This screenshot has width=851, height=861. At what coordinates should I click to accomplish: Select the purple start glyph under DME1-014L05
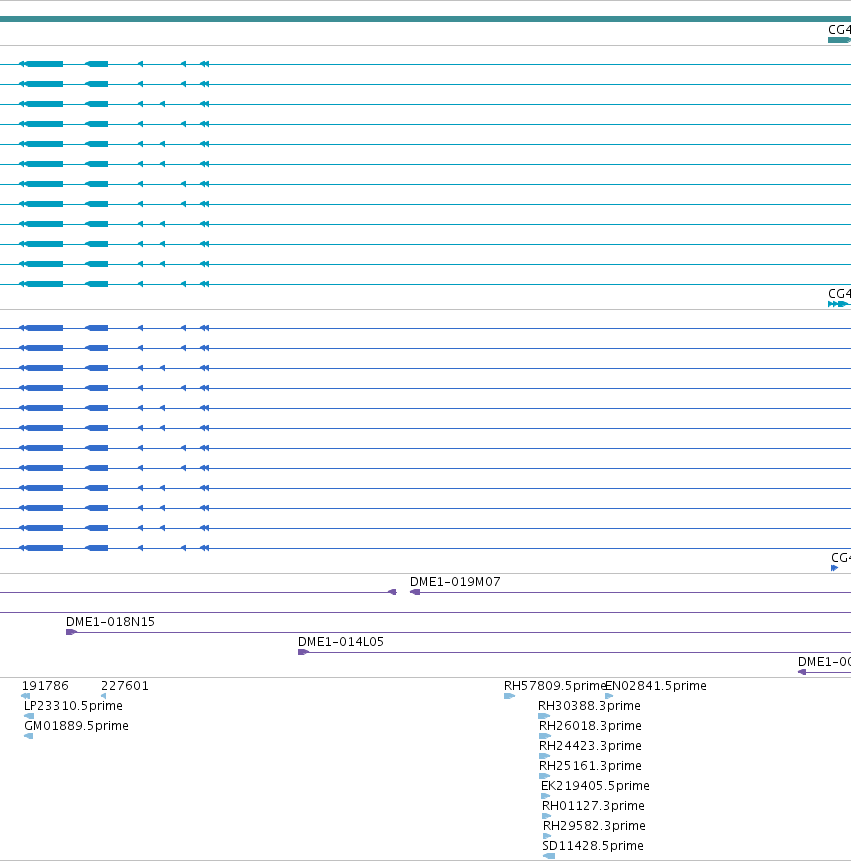tap(303, 652)
